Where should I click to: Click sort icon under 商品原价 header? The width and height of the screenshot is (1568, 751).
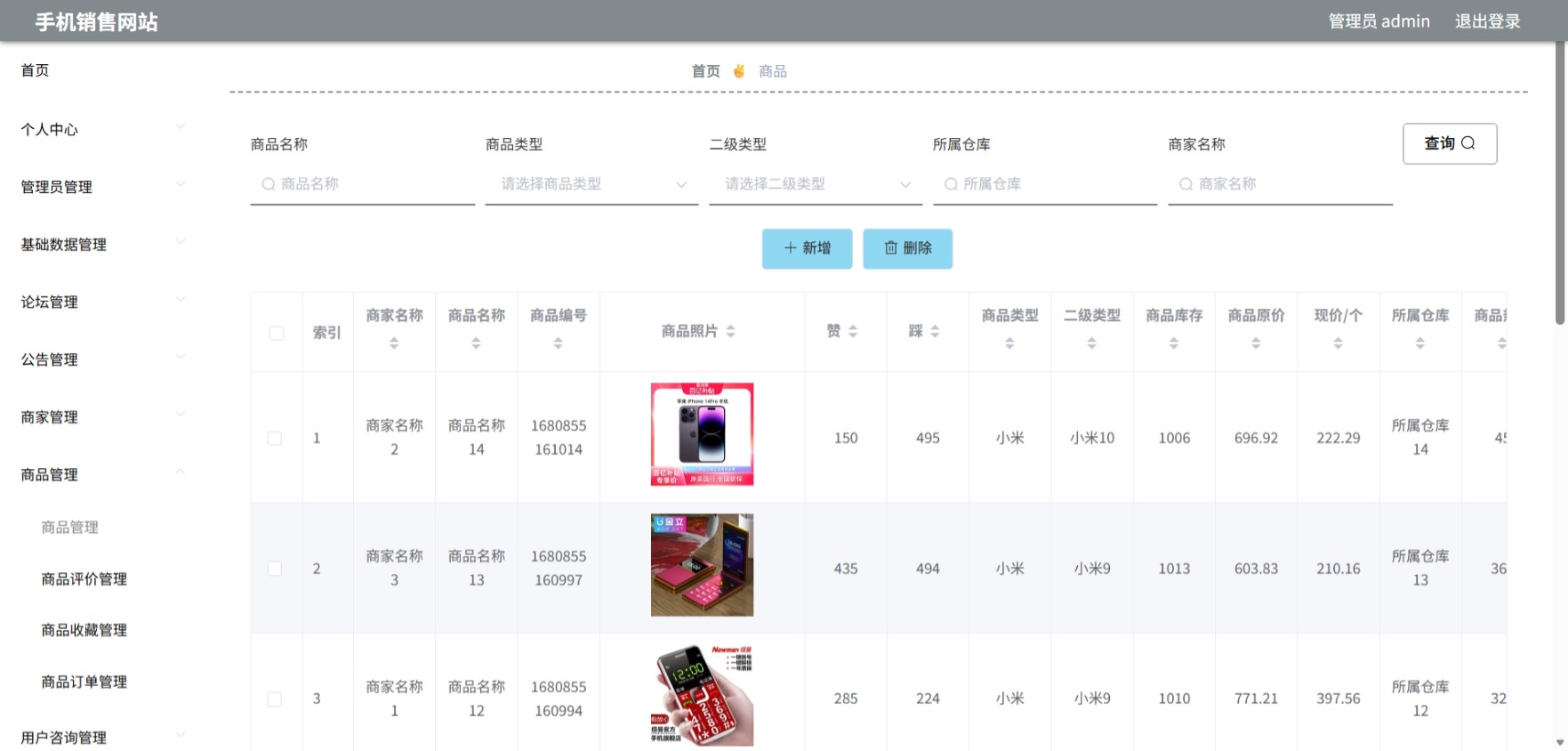[1256, 343]
